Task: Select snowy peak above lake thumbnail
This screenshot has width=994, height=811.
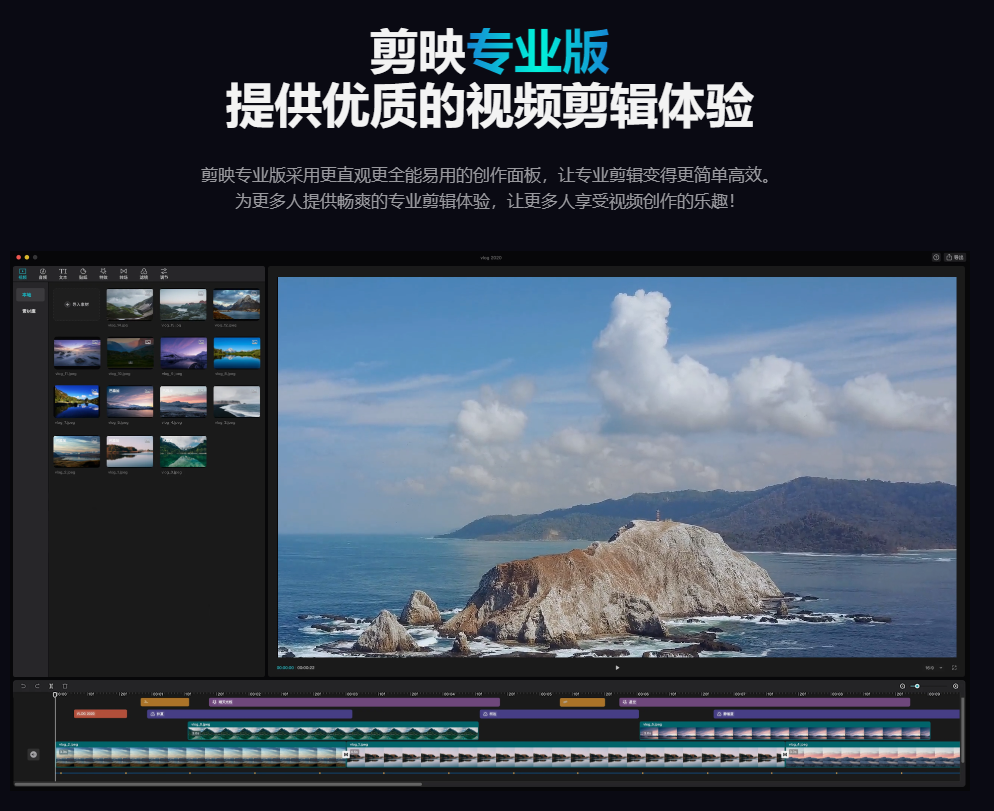Action: pos(236,304)
